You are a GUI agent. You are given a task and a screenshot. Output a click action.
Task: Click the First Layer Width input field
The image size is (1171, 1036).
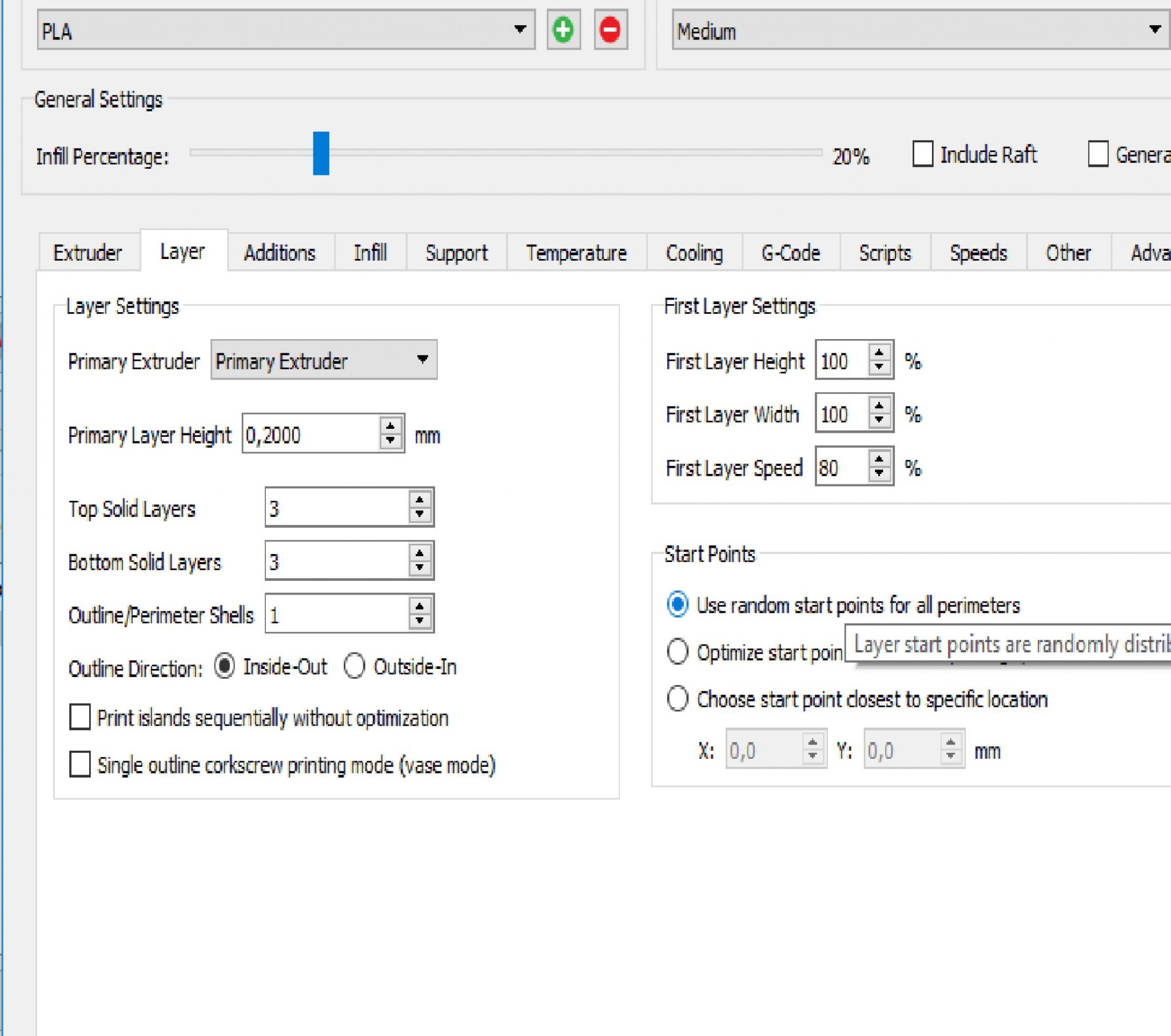coord(842,413)
